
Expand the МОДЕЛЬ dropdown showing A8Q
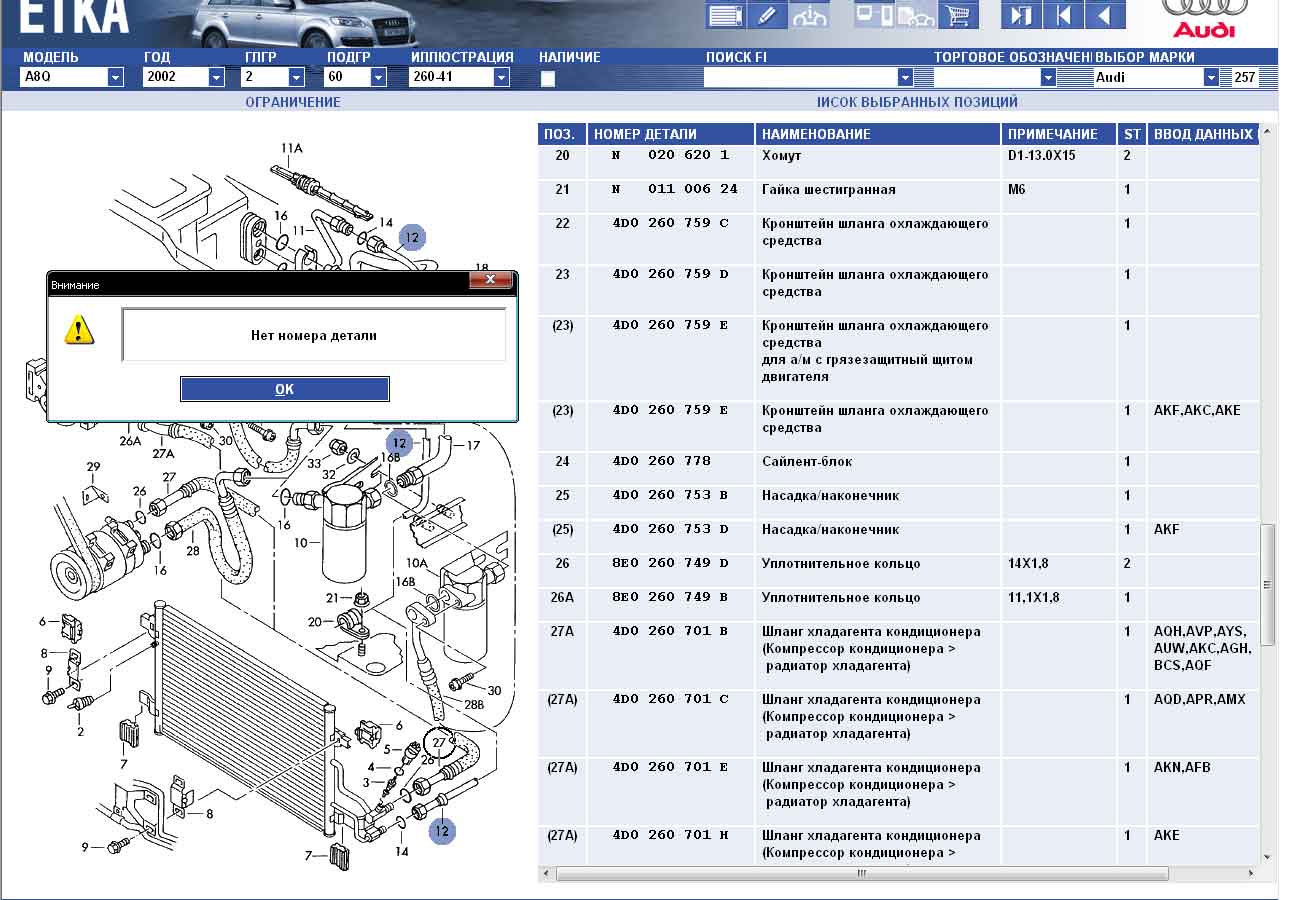click(115, 77)
